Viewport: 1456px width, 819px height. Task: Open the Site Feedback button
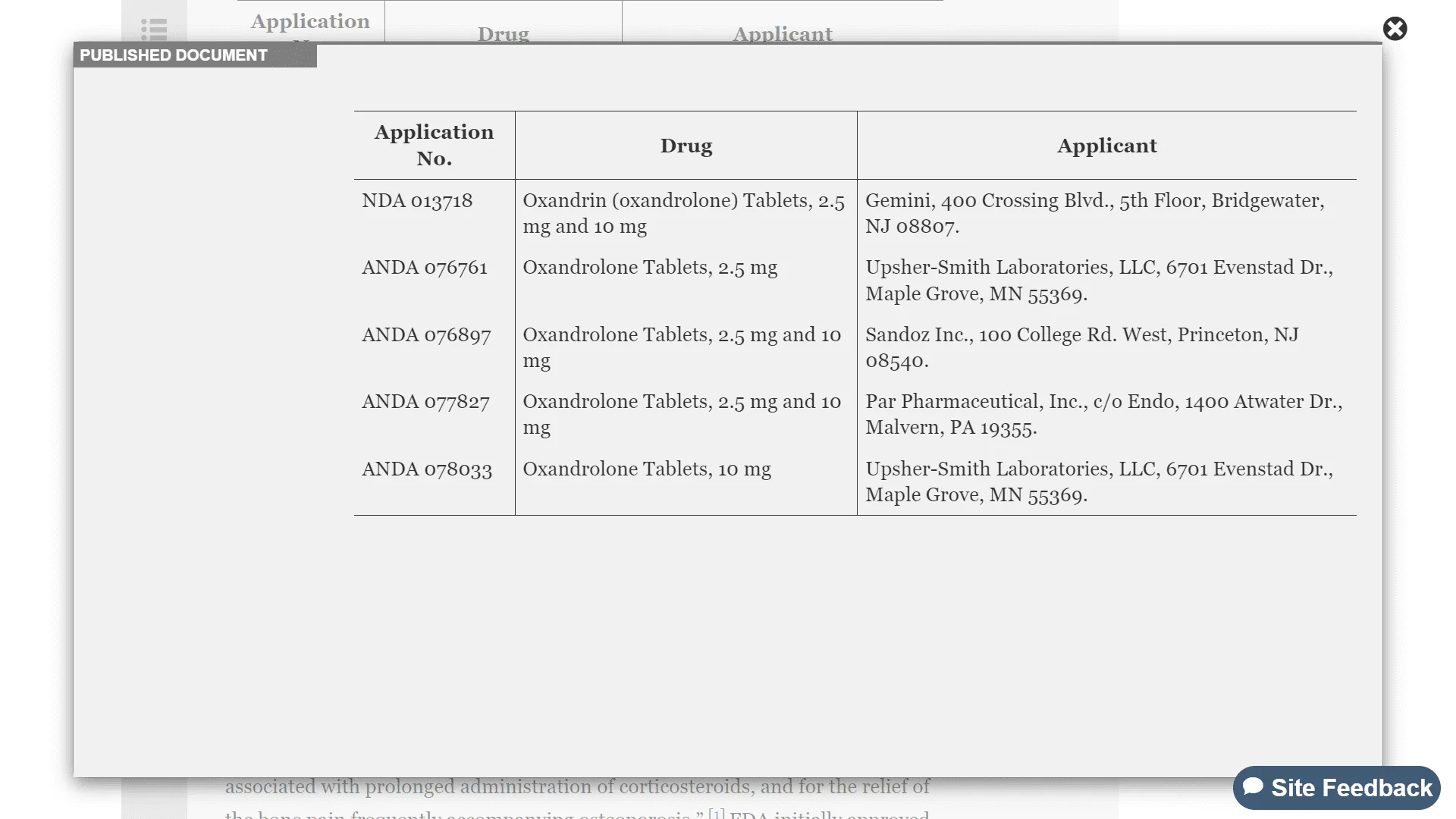[x=1337, y=788]
